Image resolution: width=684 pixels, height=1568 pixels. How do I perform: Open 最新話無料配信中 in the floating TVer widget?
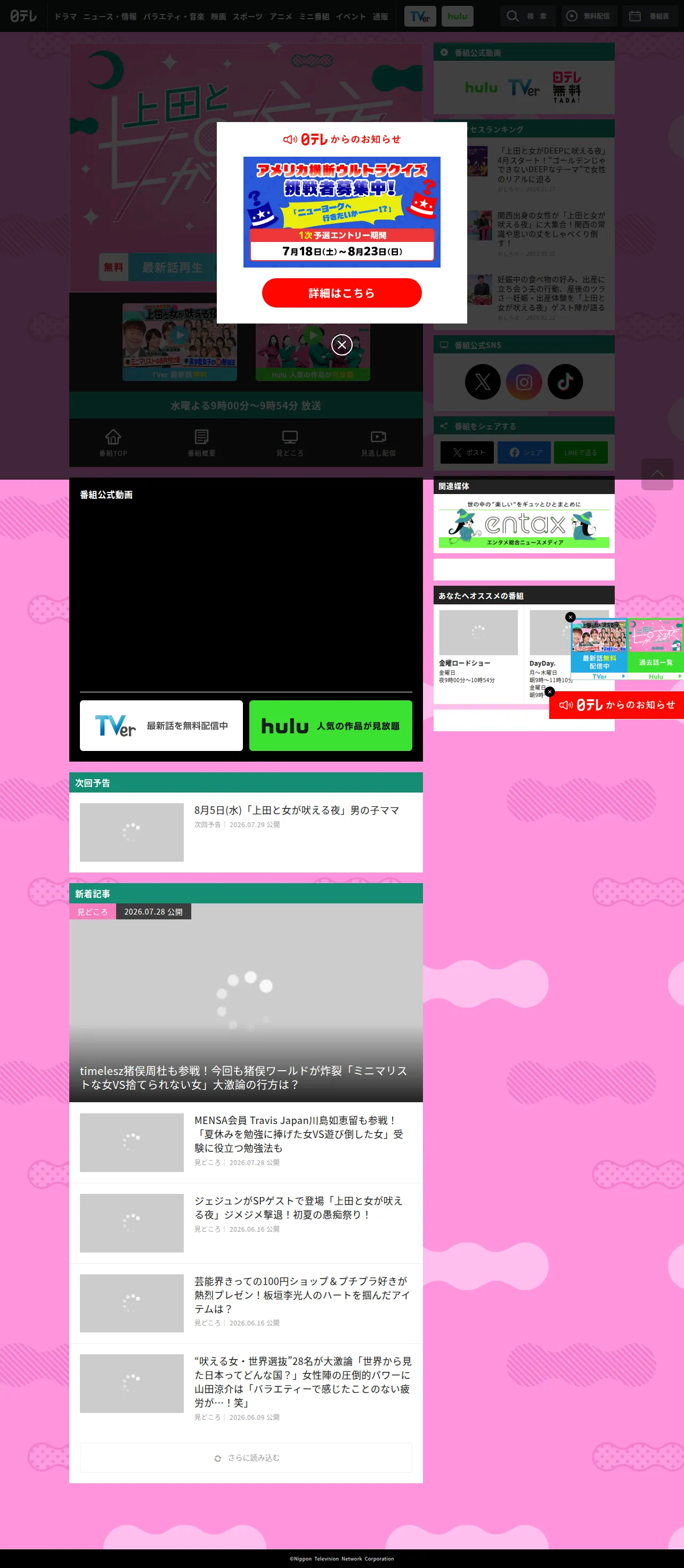(x=599, y=650)
